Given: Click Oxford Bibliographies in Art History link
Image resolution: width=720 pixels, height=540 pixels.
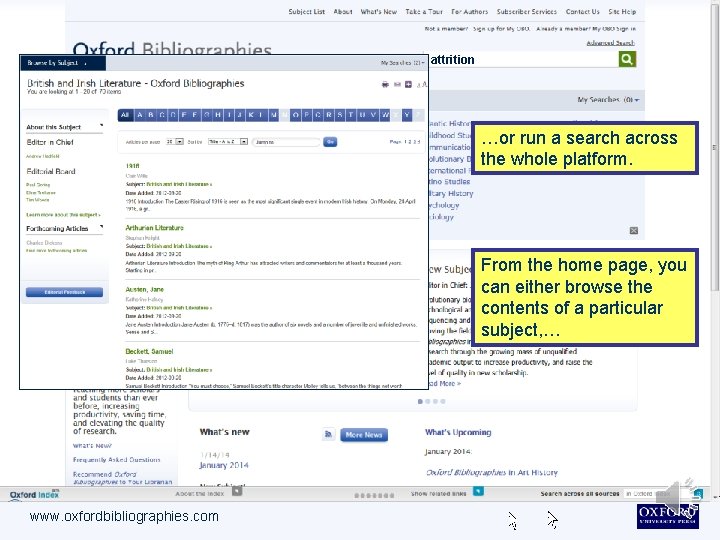Looking at the screenshot, I should click(491, 472).
